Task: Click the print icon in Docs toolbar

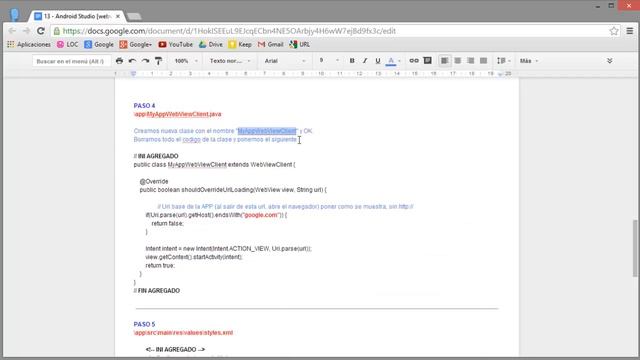Action: pyautogui.click(x=119, y=61)
